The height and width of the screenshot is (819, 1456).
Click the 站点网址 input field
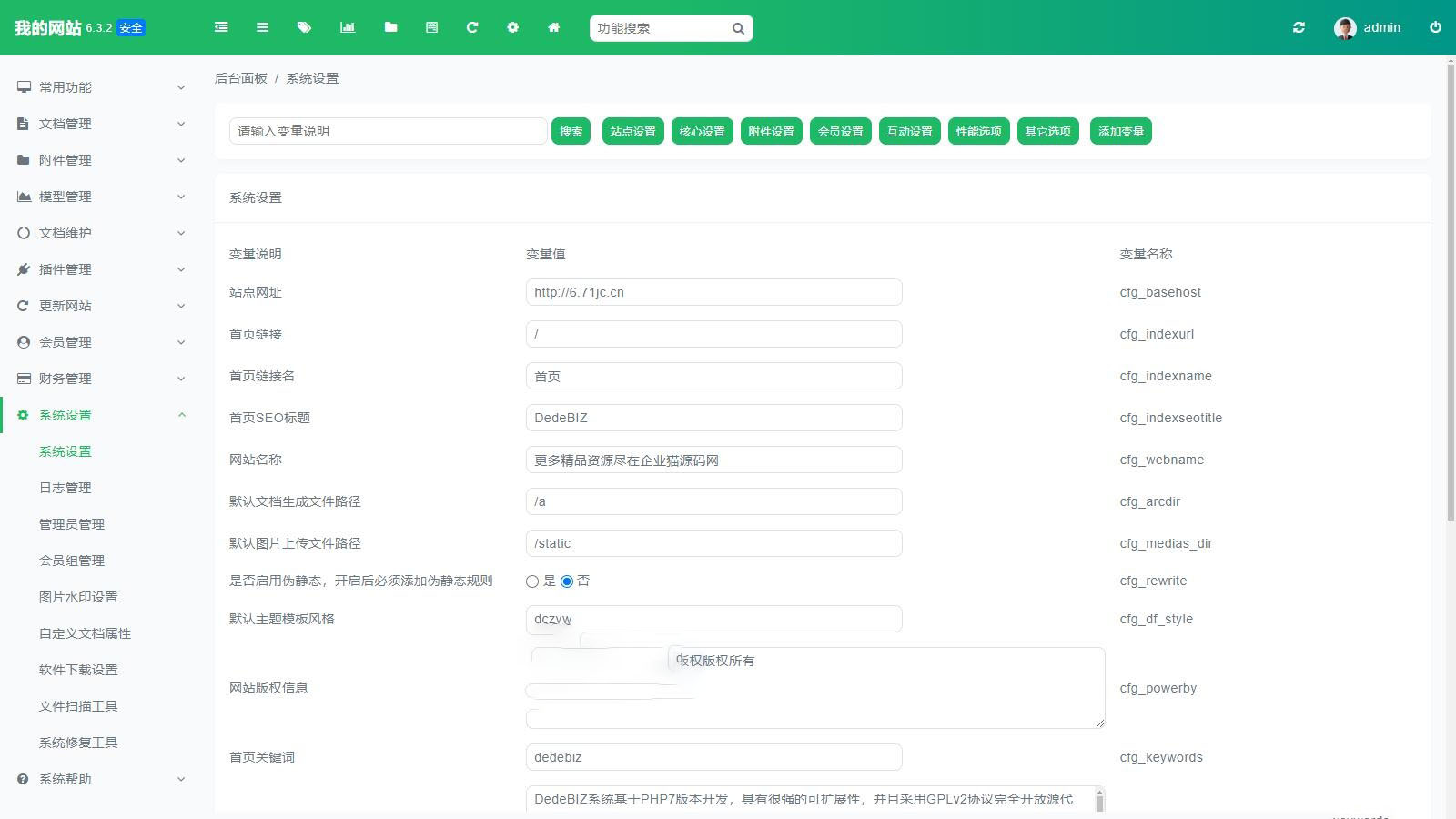pyautogui.click(x=713, y=292)
